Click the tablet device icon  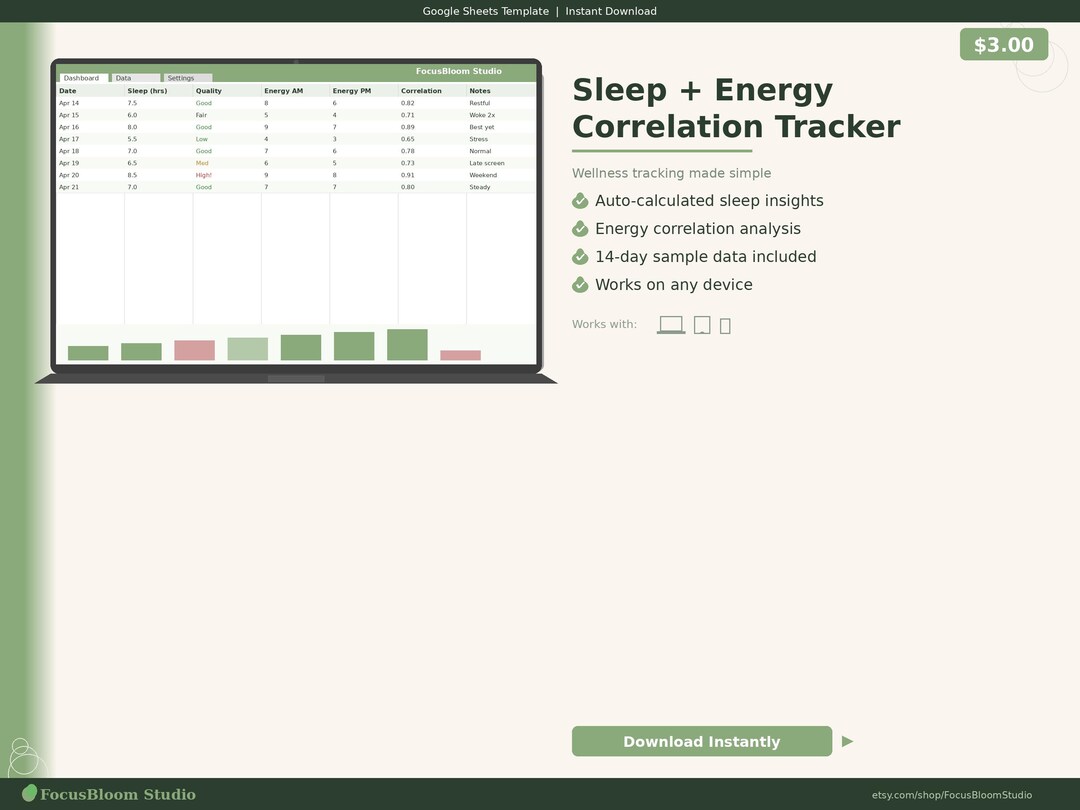[702, 325]
